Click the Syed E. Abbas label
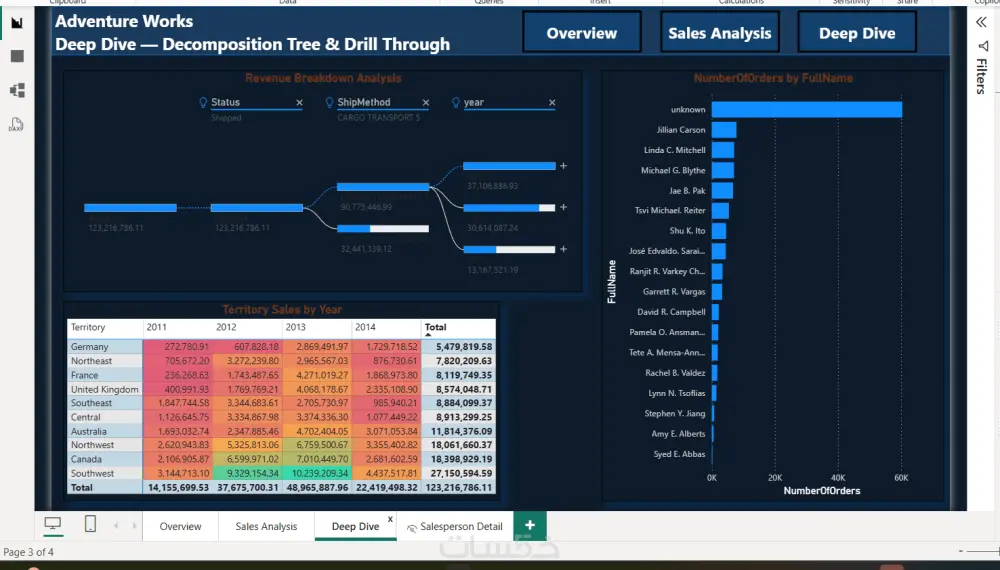The image size is (1000, 570). [x=679, y=454]
